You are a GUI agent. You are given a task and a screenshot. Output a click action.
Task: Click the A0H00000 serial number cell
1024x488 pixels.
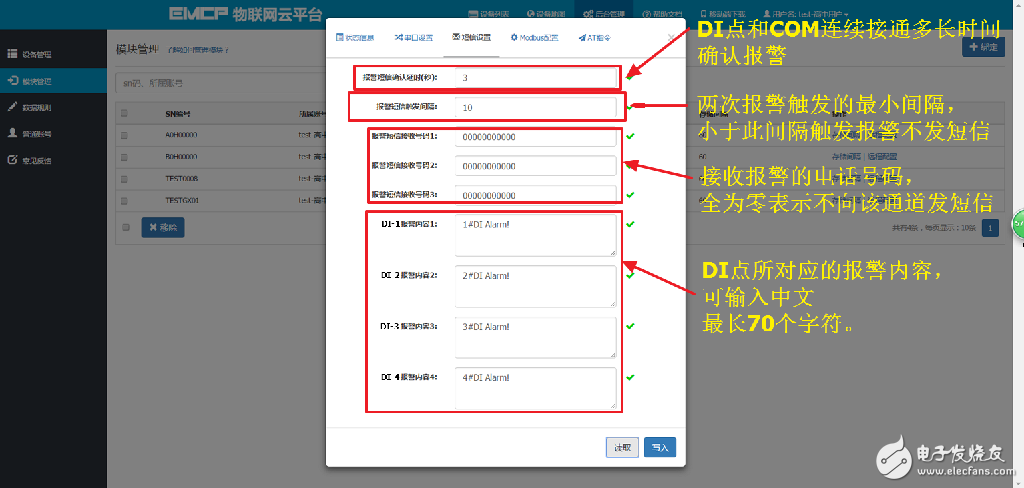[x=181, y=135]
